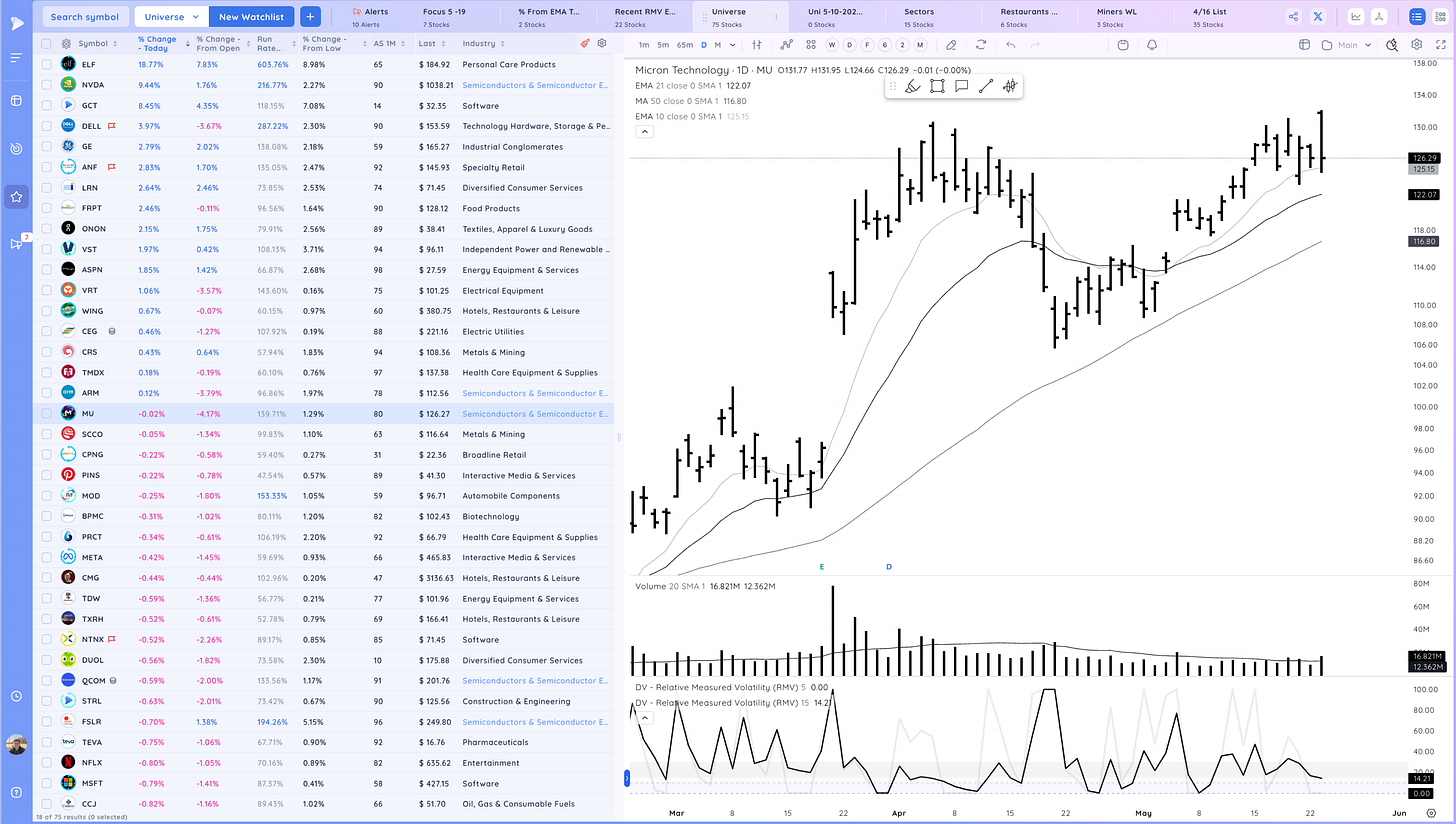
Task: Open the favorites star icon in left sidebar
Action: [x=16, y=197]
